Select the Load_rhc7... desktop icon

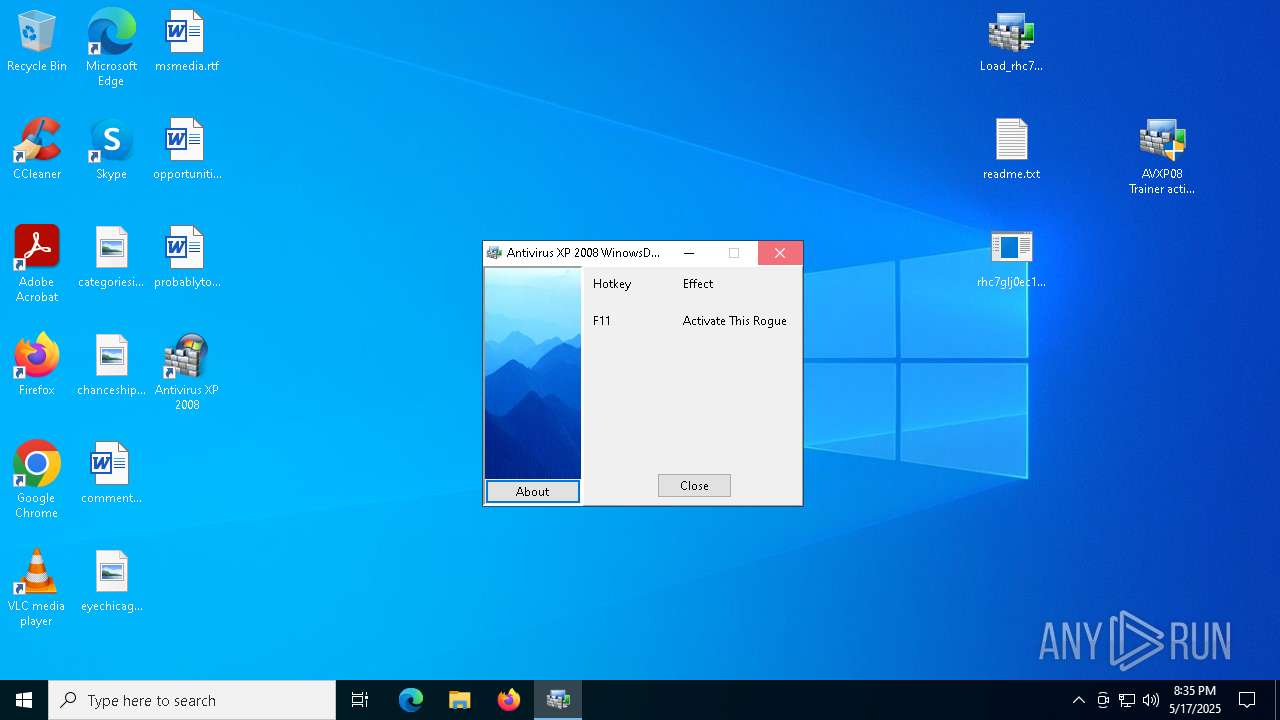1011,42
